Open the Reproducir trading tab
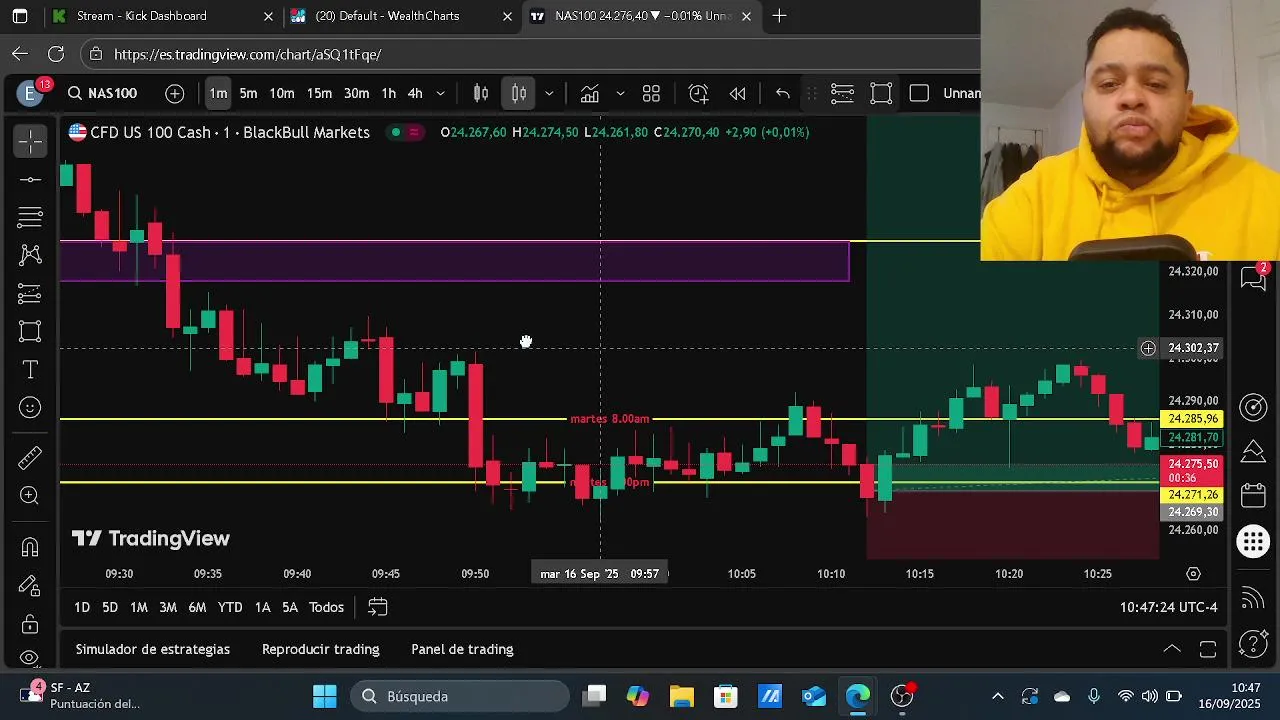The height and width of the screenshot is (720, 1280). point(320,649)
